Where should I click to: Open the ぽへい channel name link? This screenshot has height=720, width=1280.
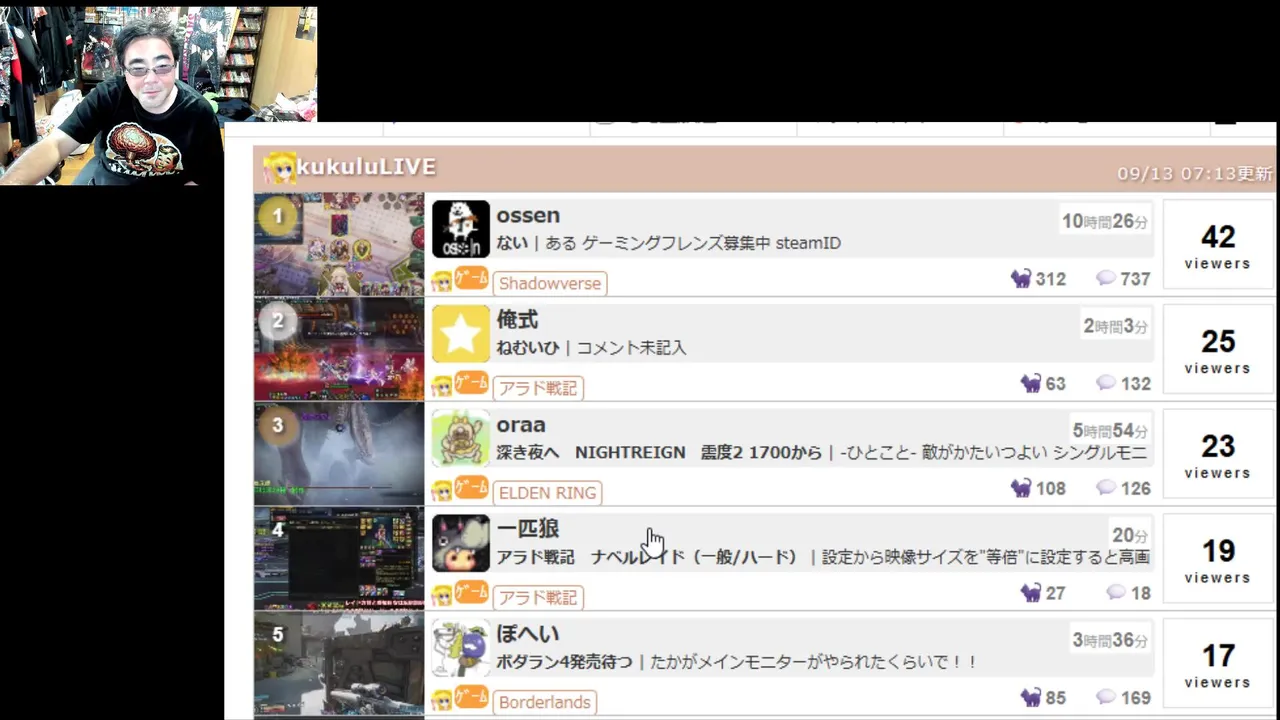click(528, 634)
